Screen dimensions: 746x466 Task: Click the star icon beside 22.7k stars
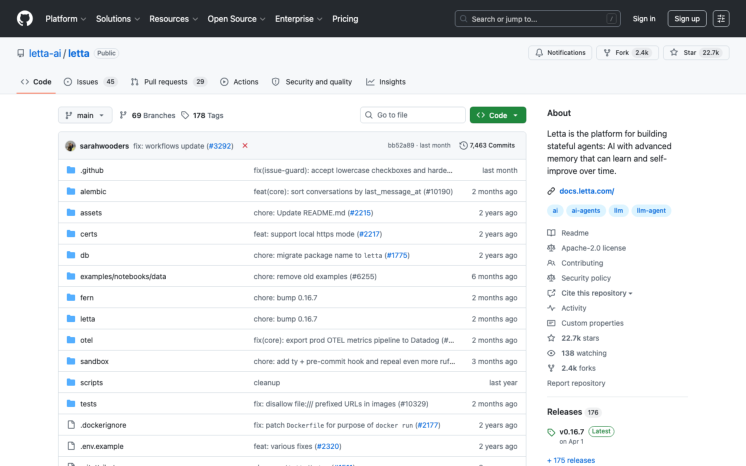(551, 338)
